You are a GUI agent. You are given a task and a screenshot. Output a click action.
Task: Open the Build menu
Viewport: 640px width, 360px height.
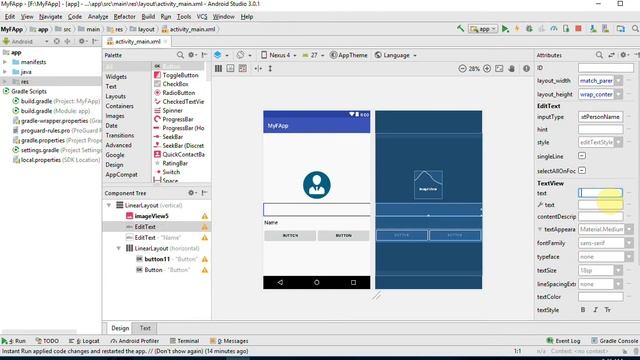(x=148, y=17)
